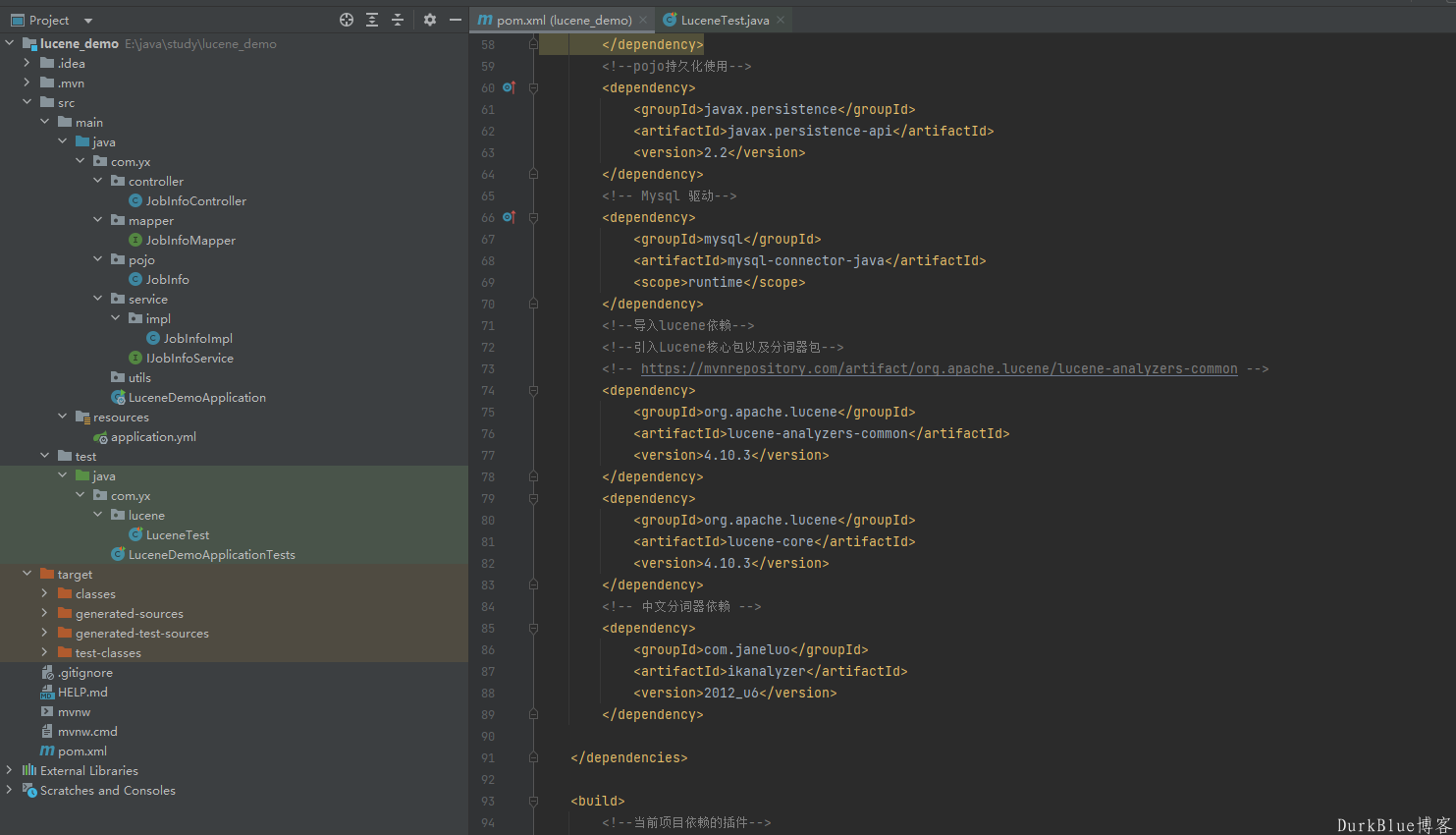This screenshot has height=835, width=1456.
Task: Collapse the target folder
Action: [x=27, y=574]
